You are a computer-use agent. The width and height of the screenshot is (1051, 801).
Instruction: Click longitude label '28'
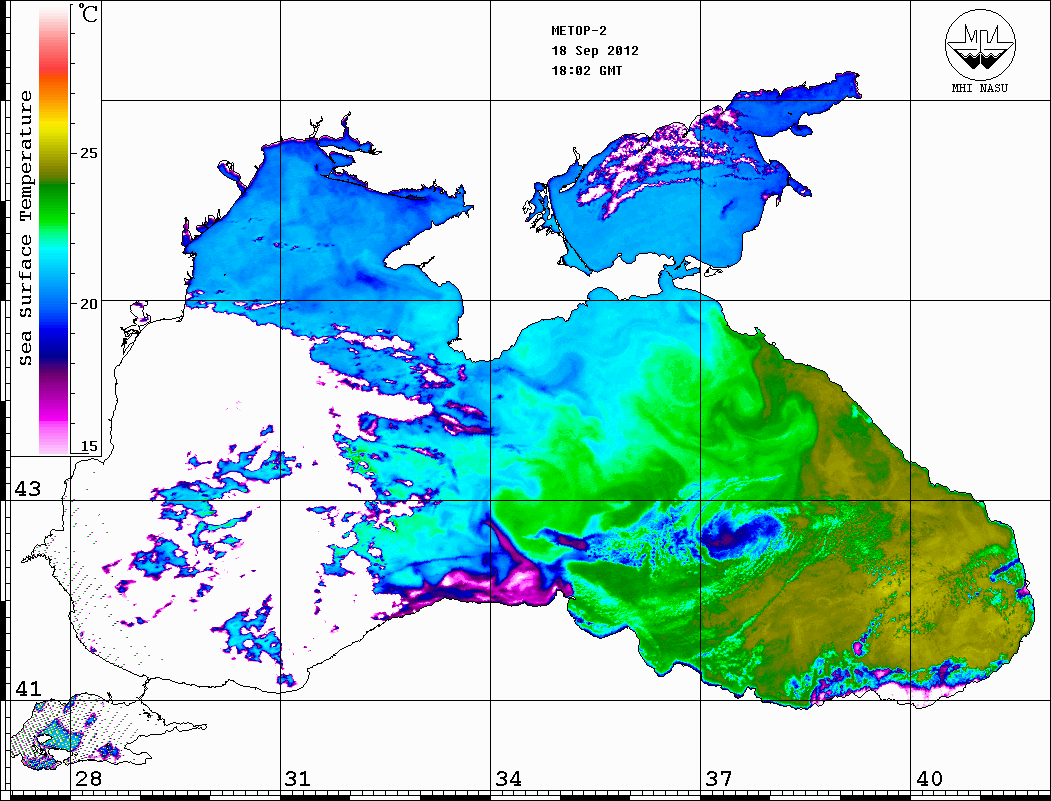click(88, 779)
